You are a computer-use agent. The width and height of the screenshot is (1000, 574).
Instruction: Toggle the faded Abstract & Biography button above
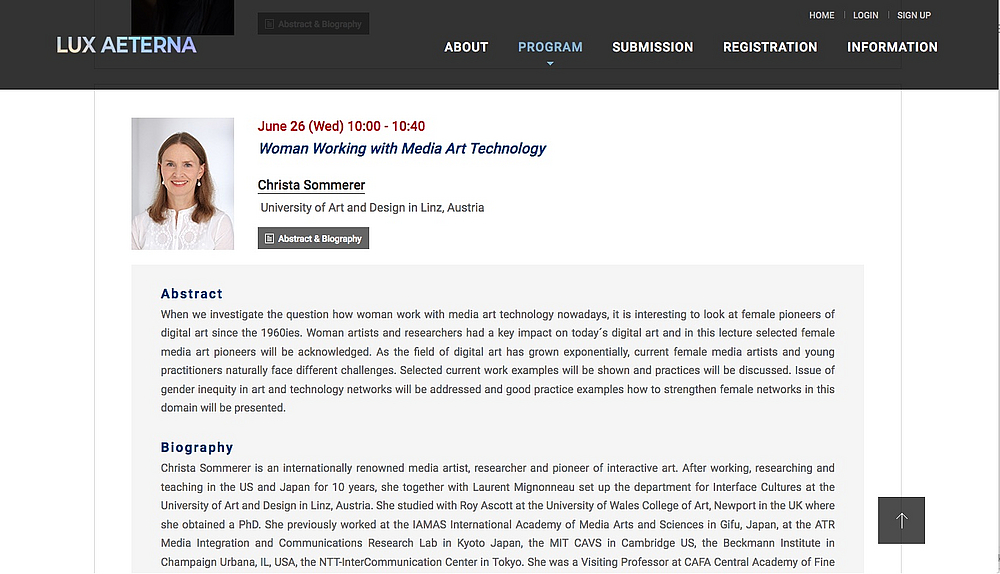coord(313,24)
